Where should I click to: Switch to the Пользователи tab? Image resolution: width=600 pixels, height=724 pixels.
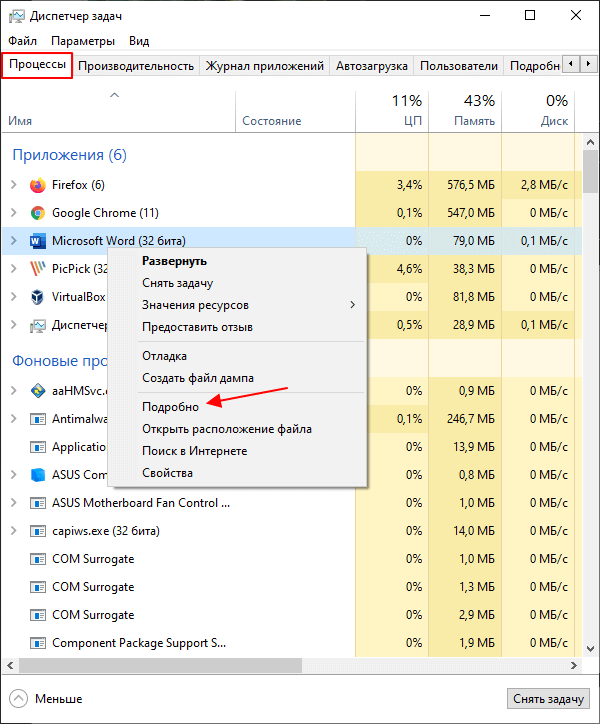(459, 66)
